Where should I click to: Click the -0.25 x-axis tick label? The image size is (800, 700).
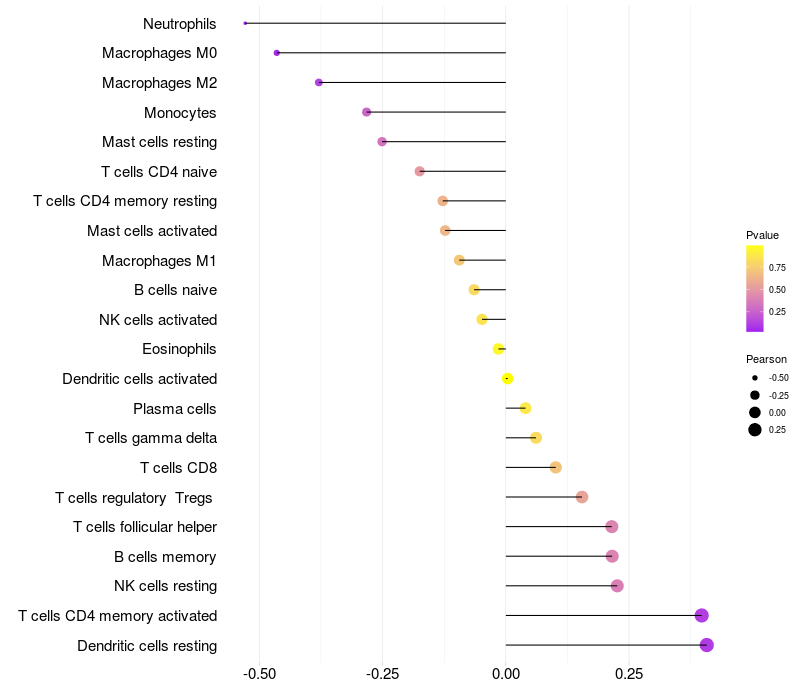coord(382,674)
